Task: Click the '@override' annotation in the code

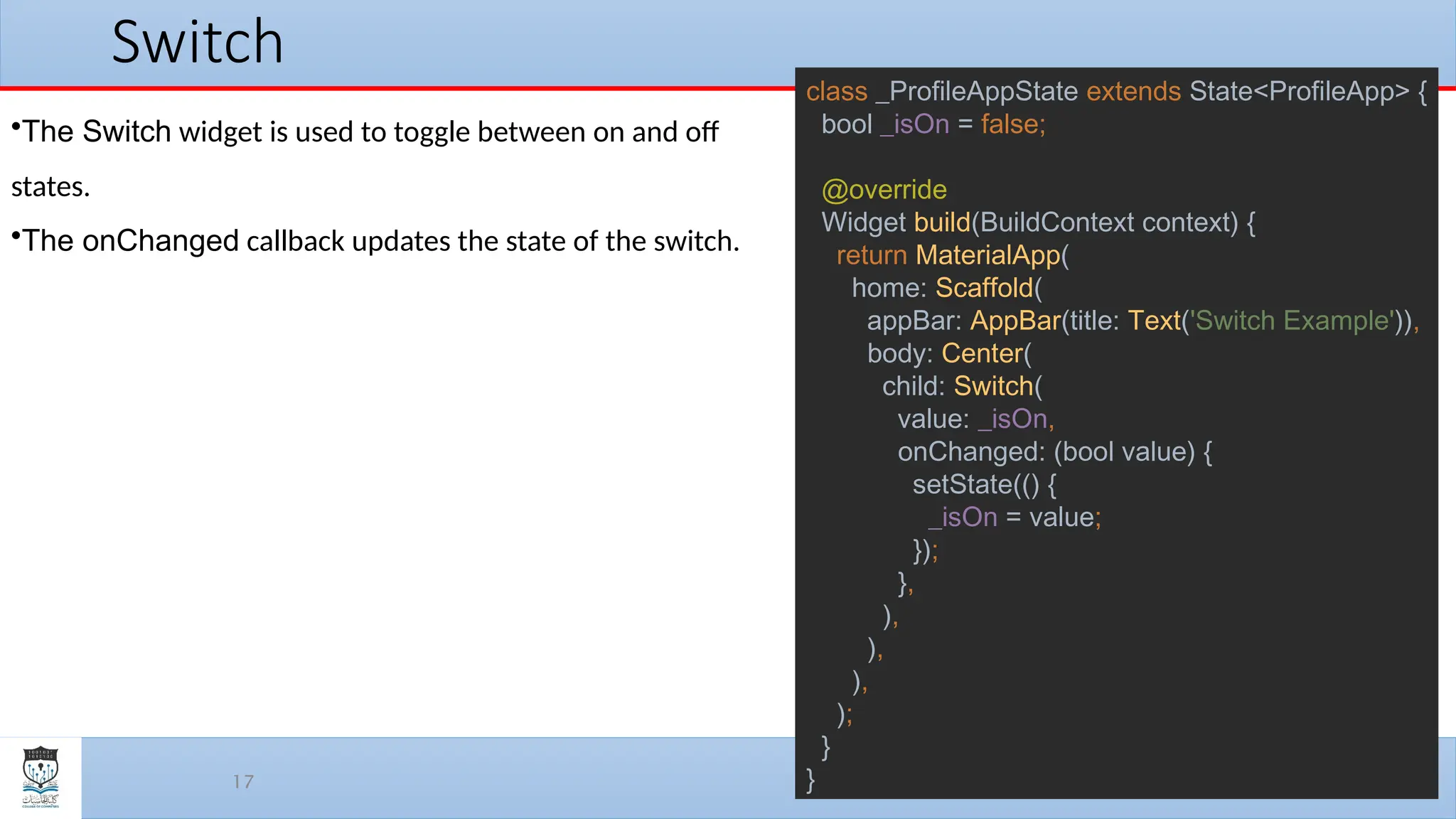Action: click(x=884, y=190)
